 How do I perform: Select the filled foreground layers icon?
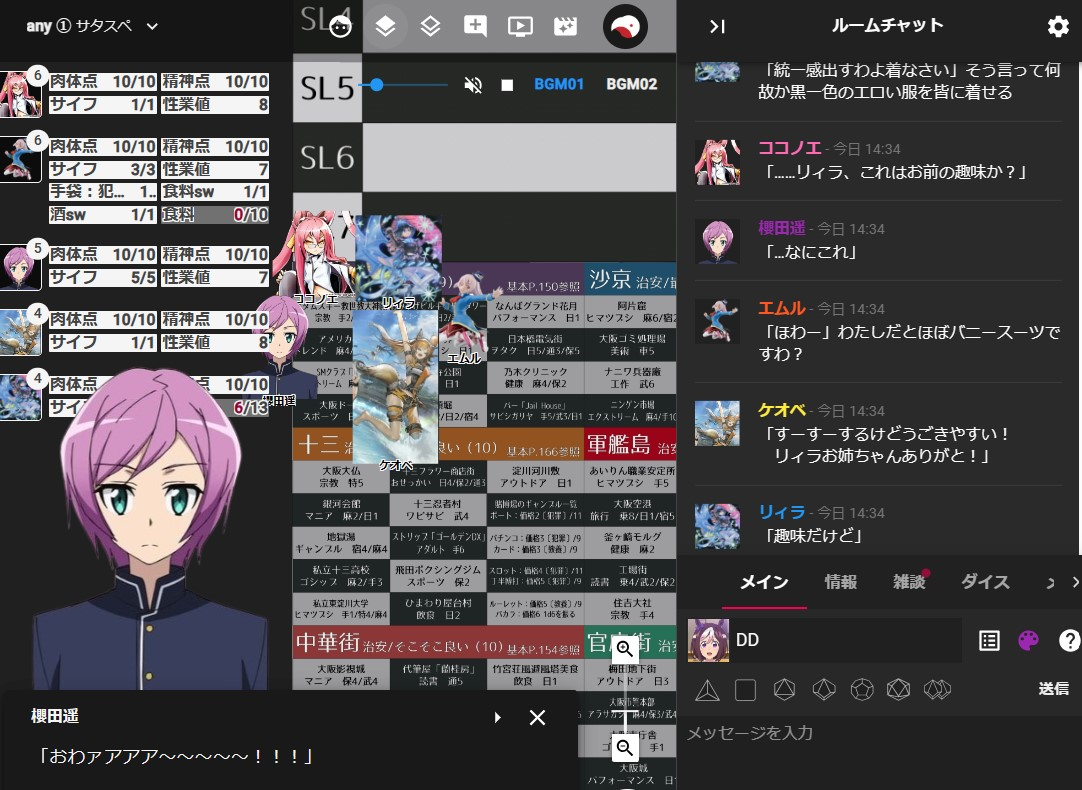[x=385, y=26]
